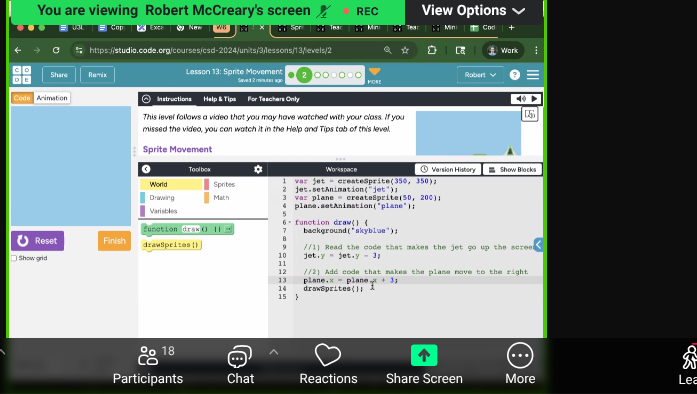
Task: Open Version History
Action: coord(448,169)
